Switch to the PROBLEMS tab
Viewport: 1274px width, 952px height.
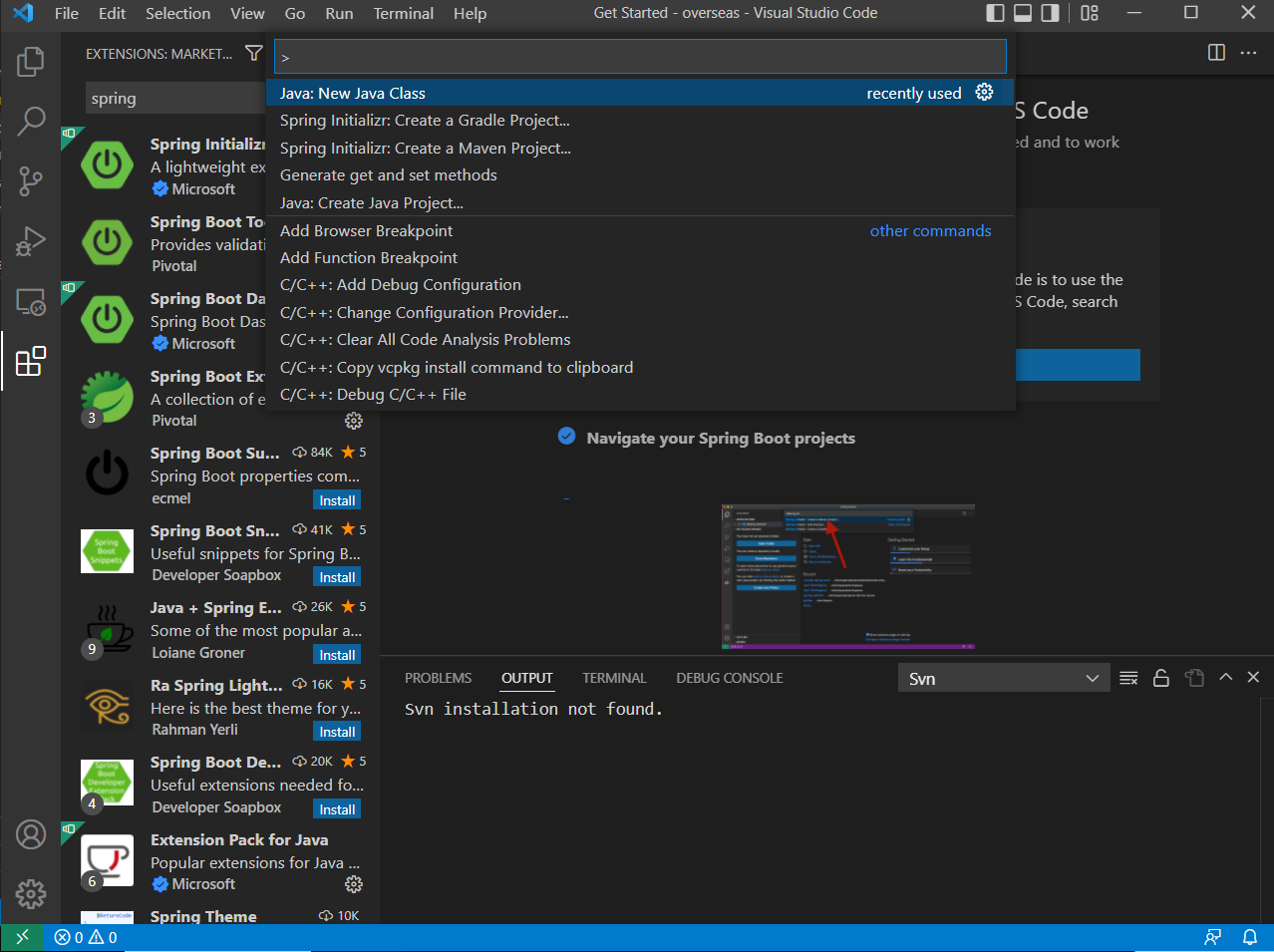click(438, 678)
